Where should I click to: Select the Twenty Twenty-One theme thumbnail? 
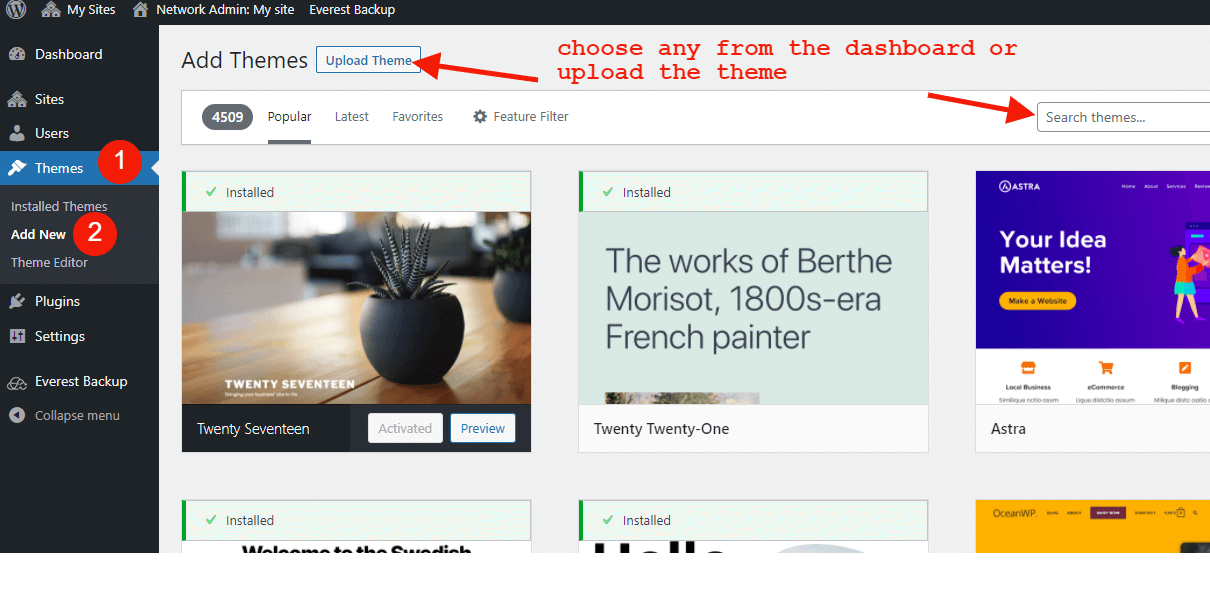753,308
